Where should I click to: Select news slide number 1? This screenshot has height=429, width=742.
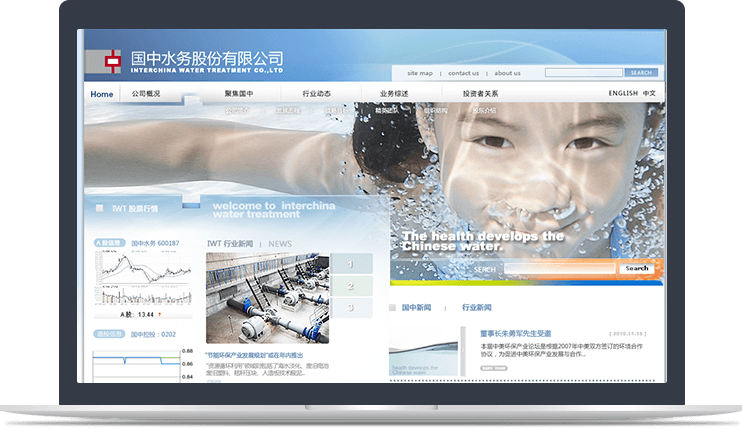[x=351, y=264]
